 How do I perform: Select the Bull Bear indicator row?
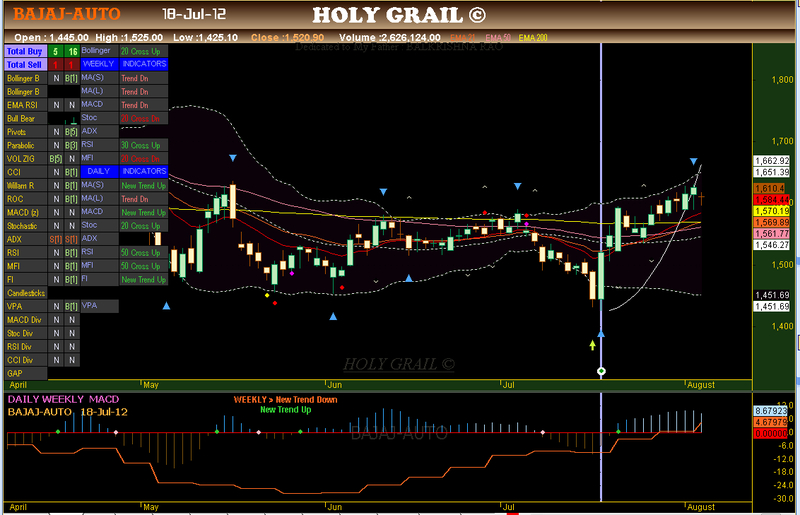(26, 118)
